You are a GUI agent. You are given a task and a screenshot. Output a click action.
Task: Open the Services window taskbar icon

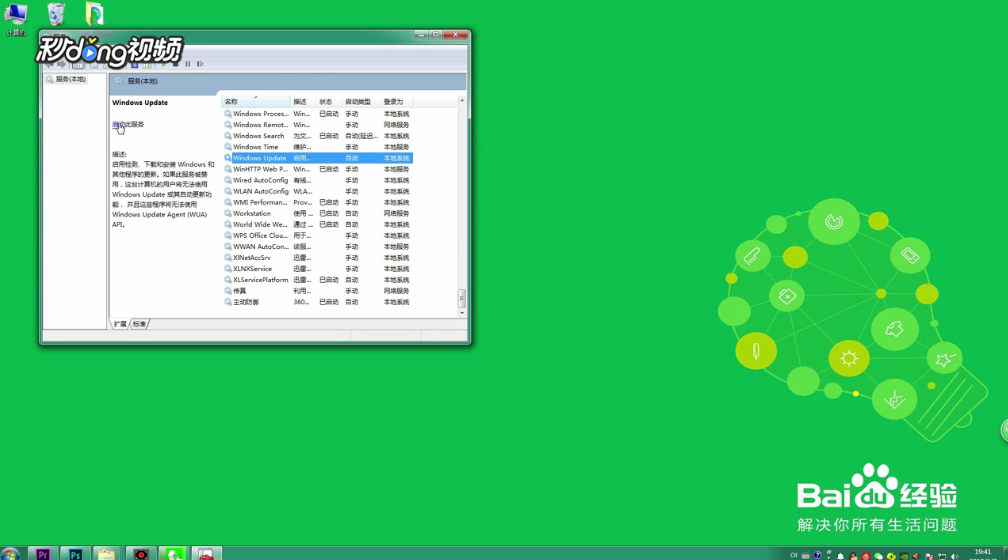(206, 554)
